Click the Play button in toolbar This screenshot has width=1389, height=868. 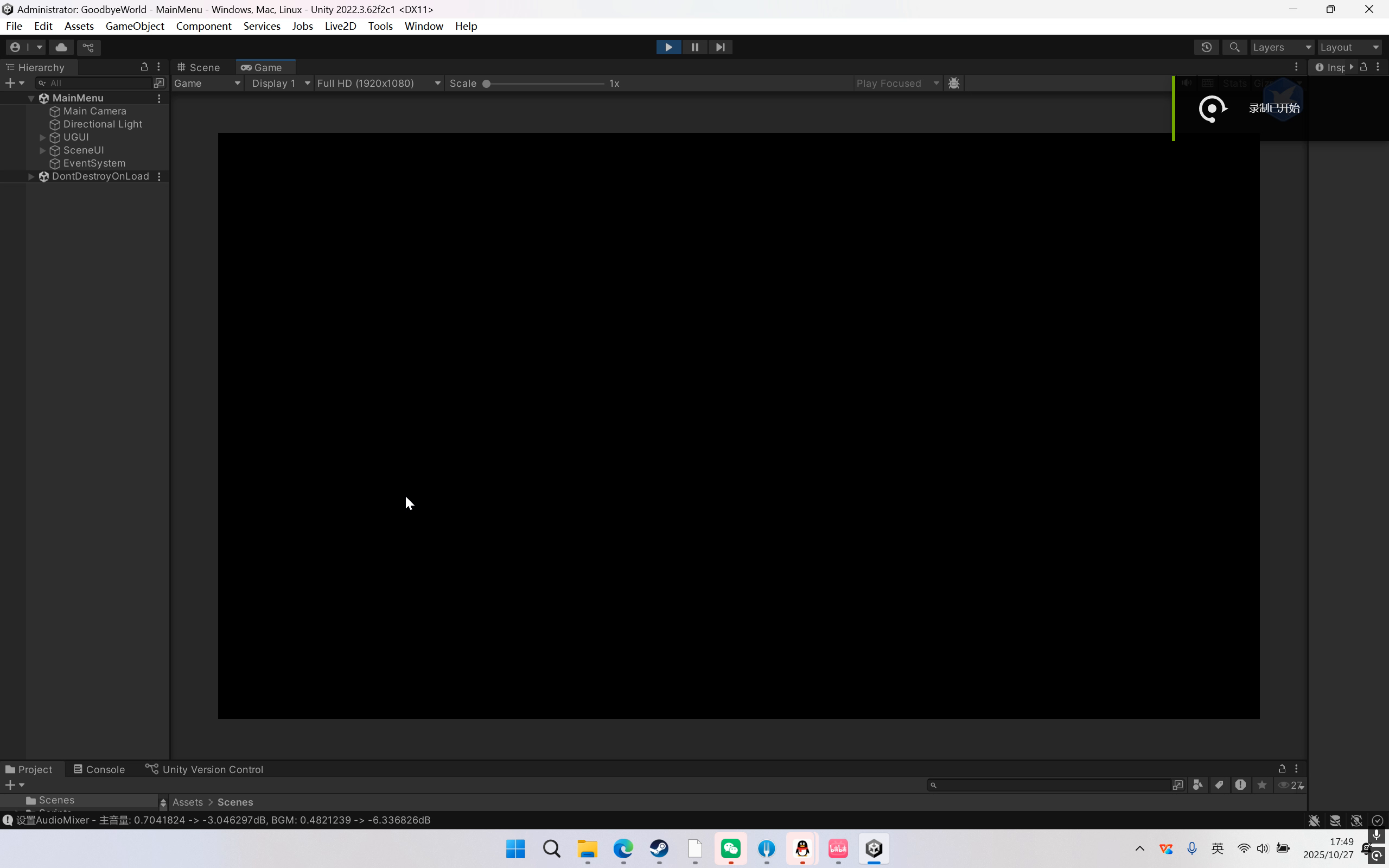click(x=668, y=47)
